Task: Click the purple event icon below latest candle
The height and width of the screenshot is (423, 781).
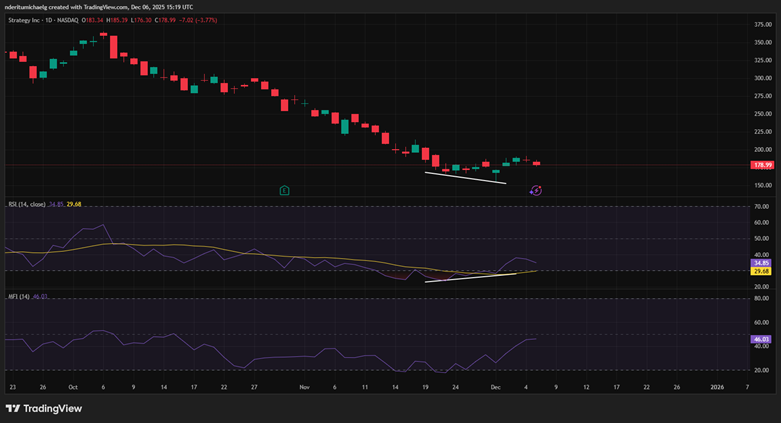Action: click(536, 189)
